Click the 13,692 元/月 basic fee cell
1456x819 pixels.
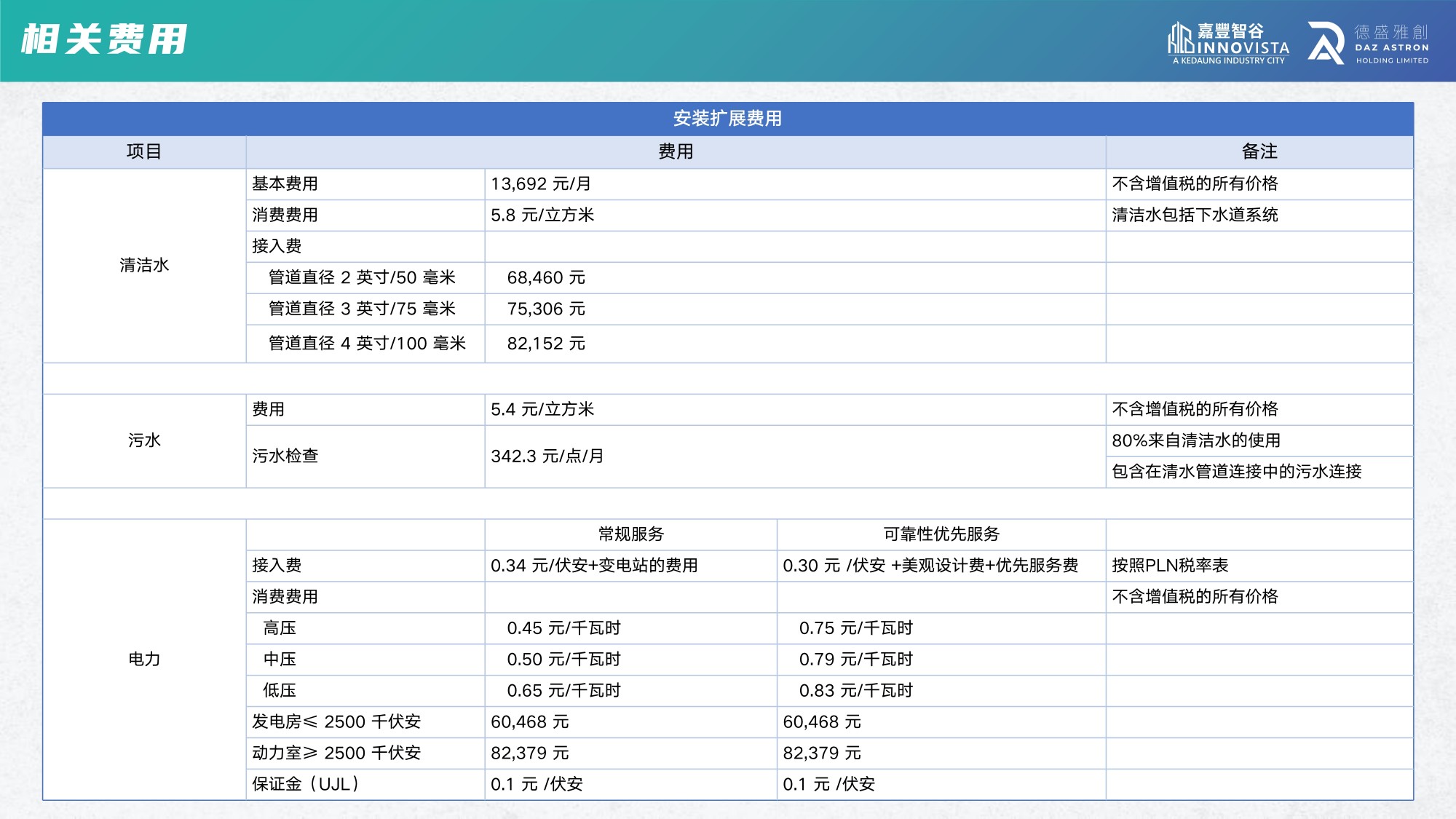[x=541, y=184]
